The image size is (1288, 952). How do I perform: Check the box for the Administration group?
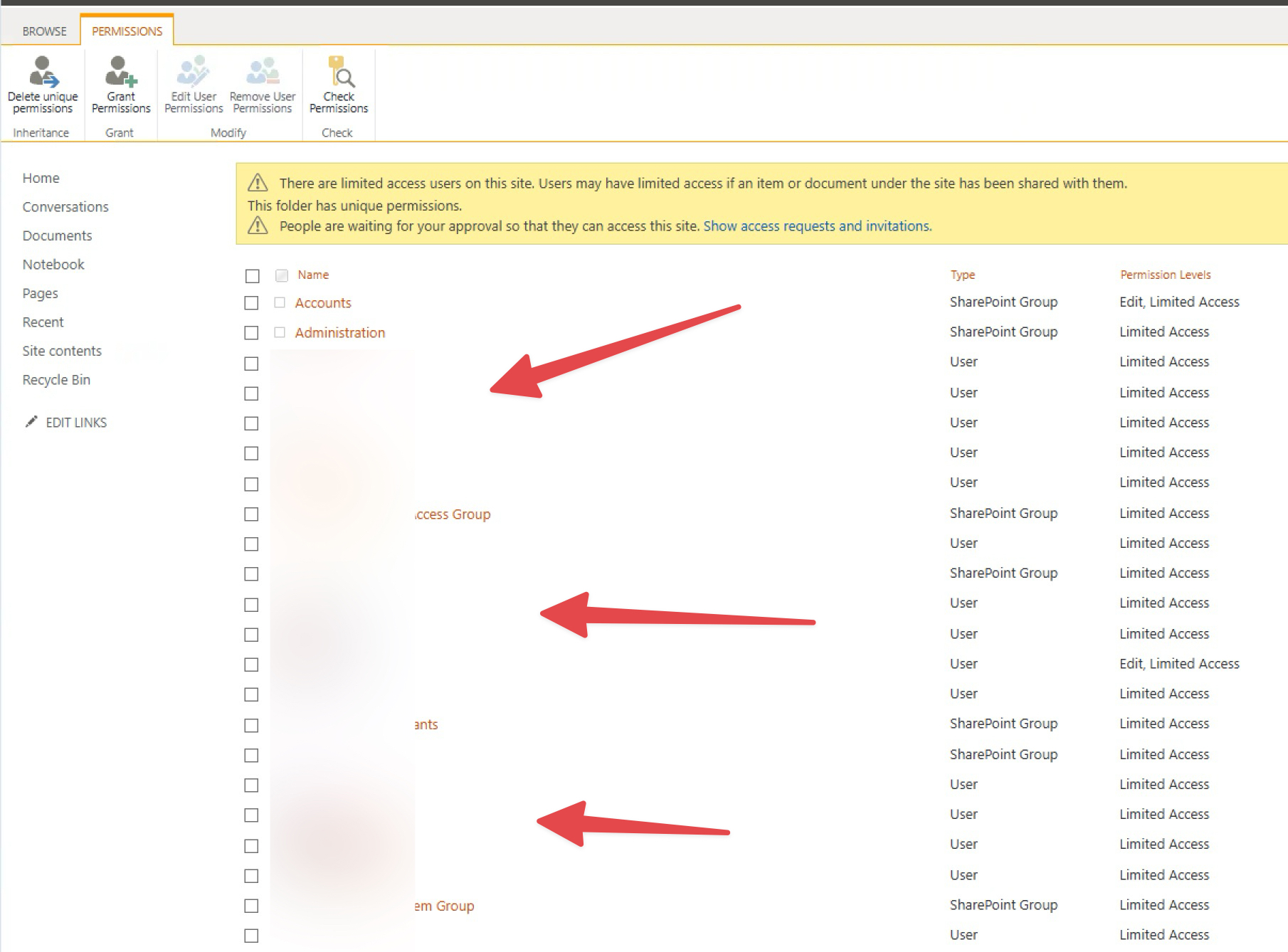(251, 333)
